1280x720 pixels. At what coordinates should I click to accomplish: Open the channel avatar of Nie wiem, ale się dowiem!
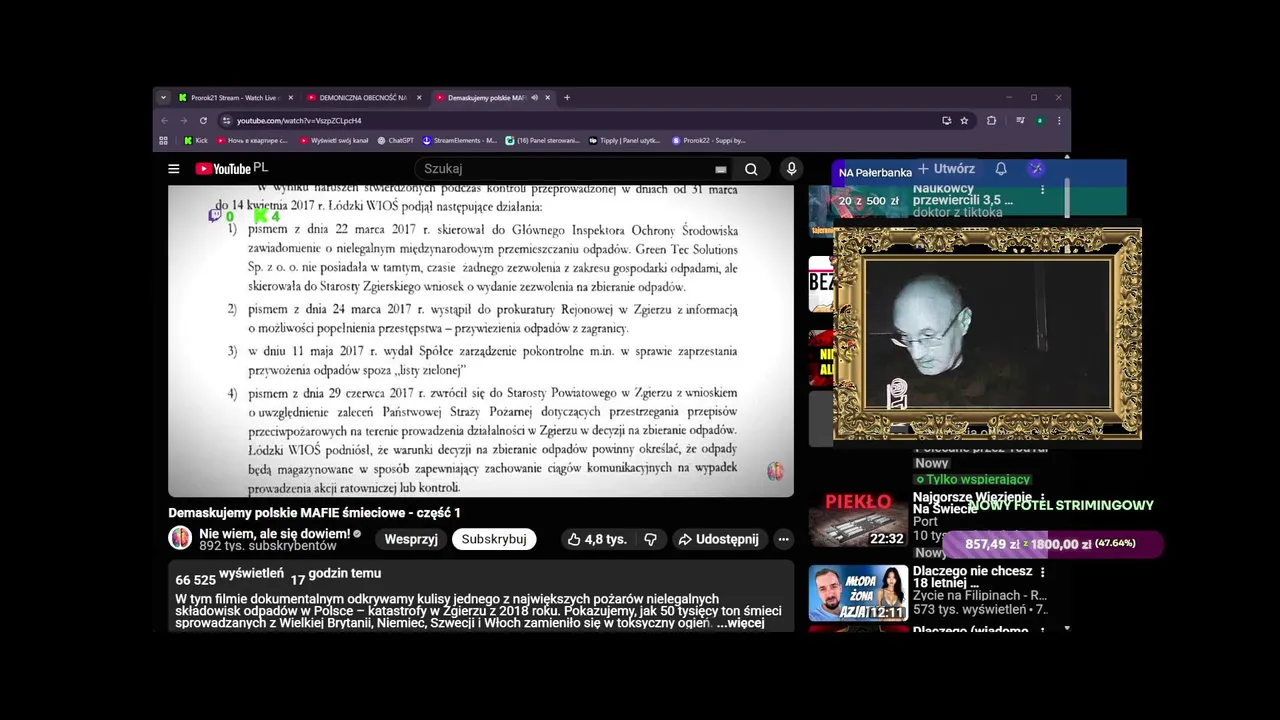tap(180, 538)
